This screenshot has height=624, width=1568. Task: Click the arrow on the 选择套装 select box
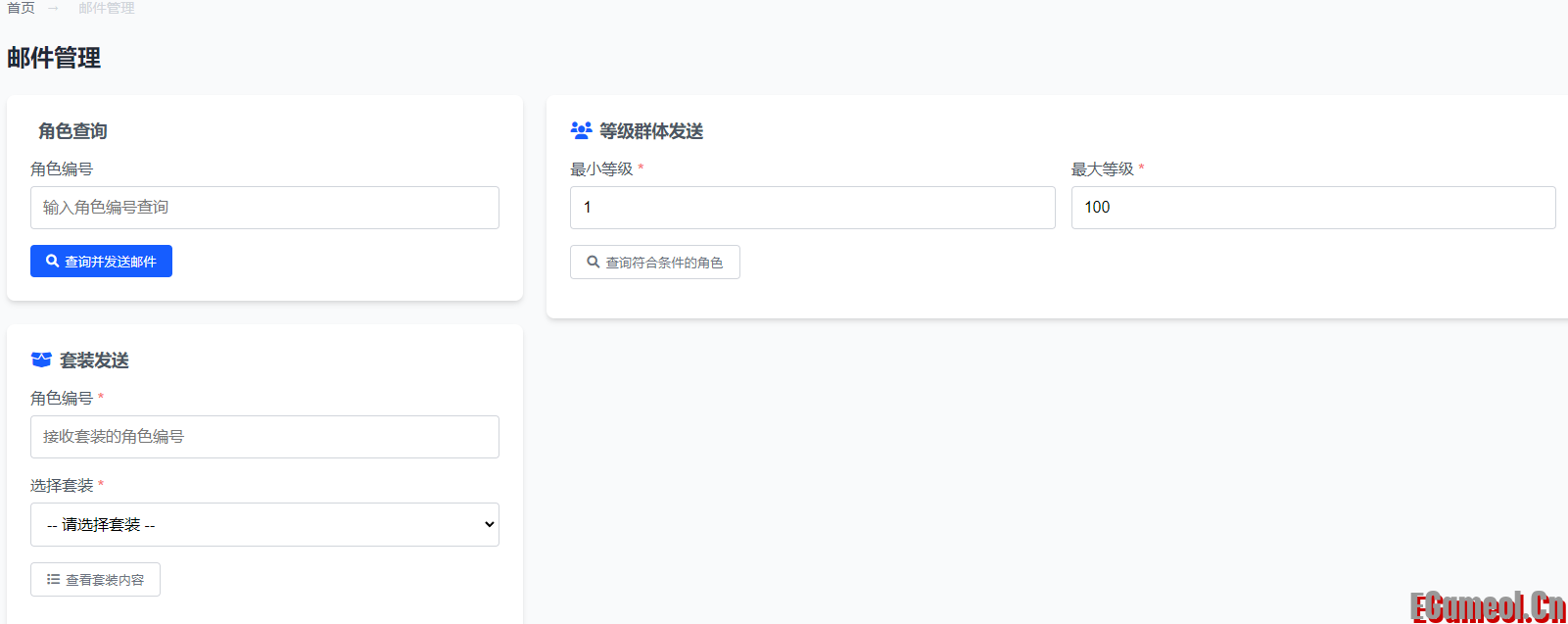489,525
